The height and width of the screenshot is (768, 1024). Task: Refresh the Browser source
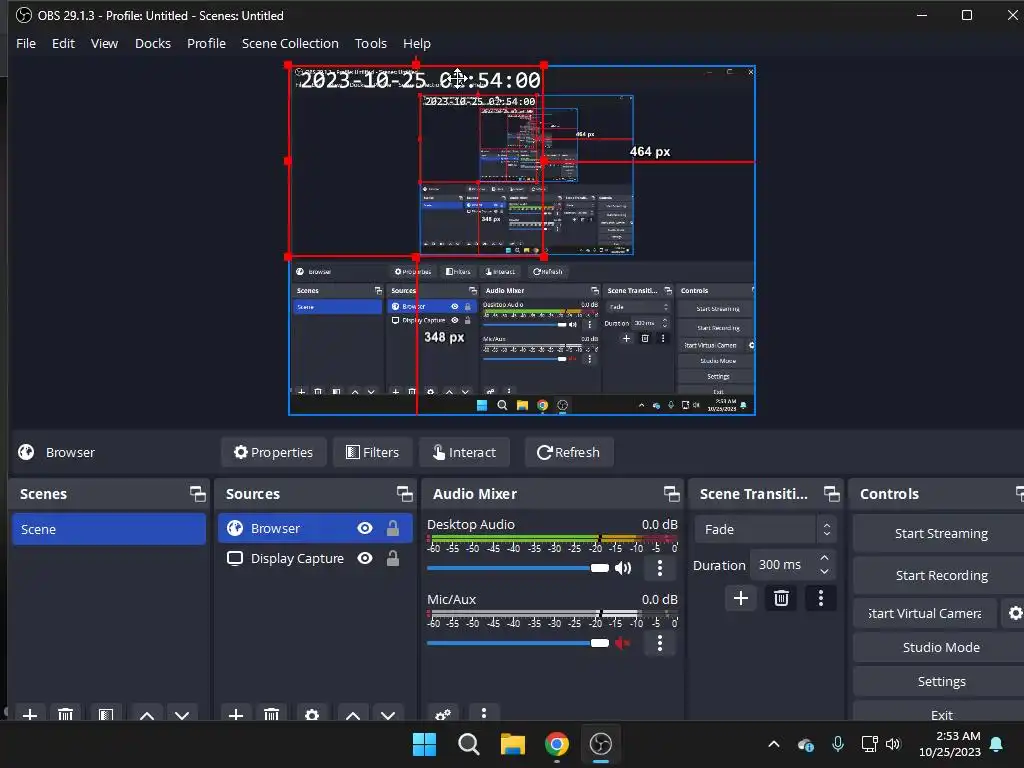tap(568, 452)
